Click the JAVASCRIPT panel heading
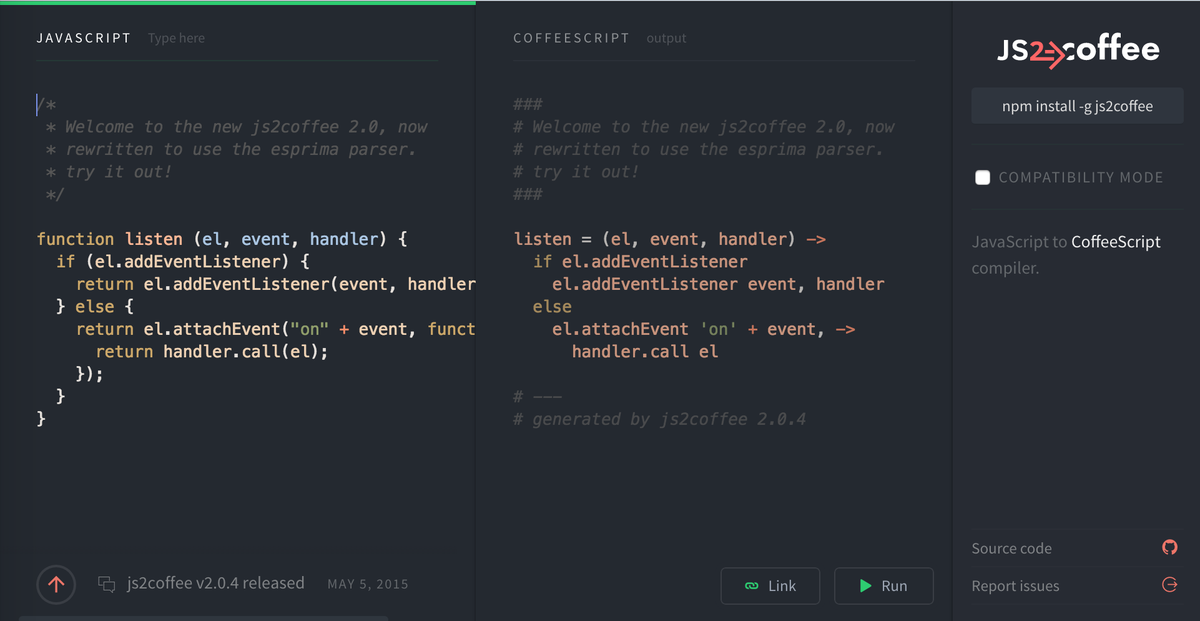This screenshot has height=621, width=1200. point(83,38)
